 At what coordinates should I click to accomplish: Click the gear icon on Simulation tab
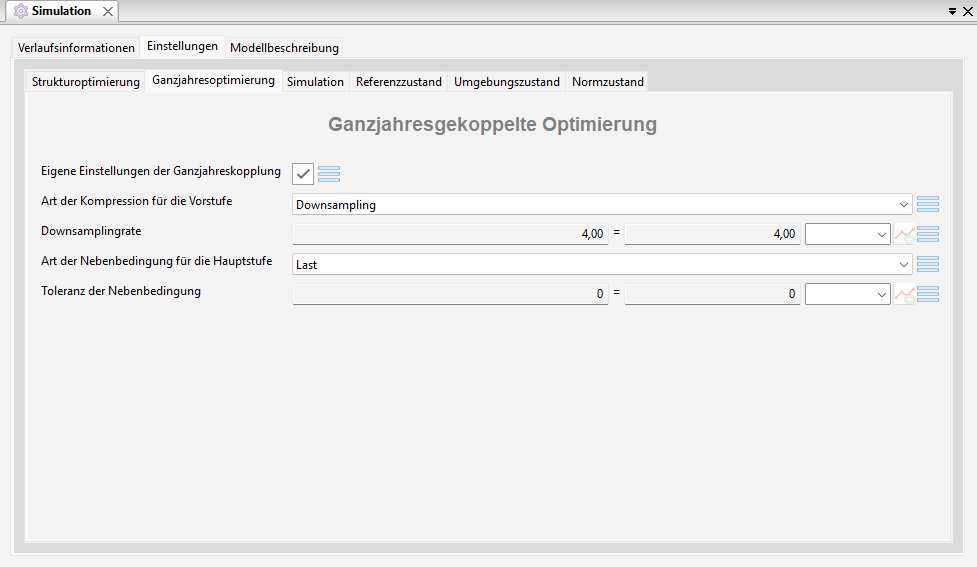click(20, 11)
